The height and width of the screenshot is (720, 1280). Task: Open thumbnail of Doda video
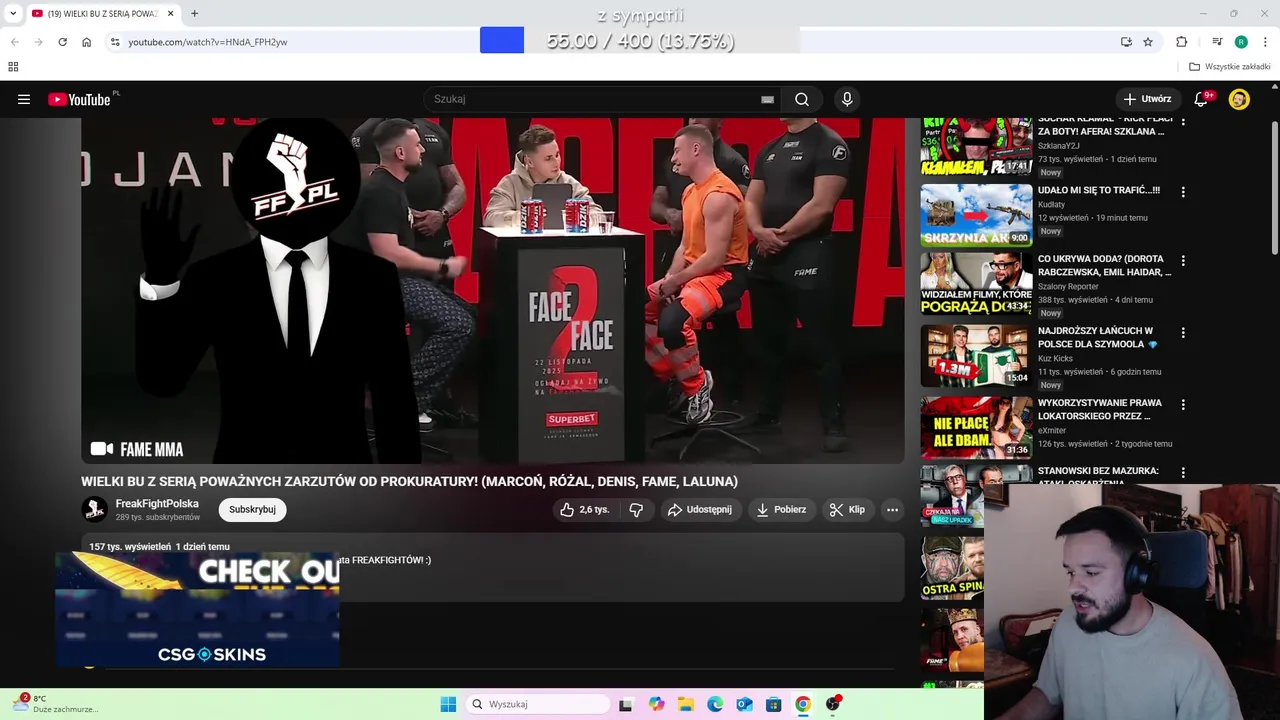click(976, 284)
